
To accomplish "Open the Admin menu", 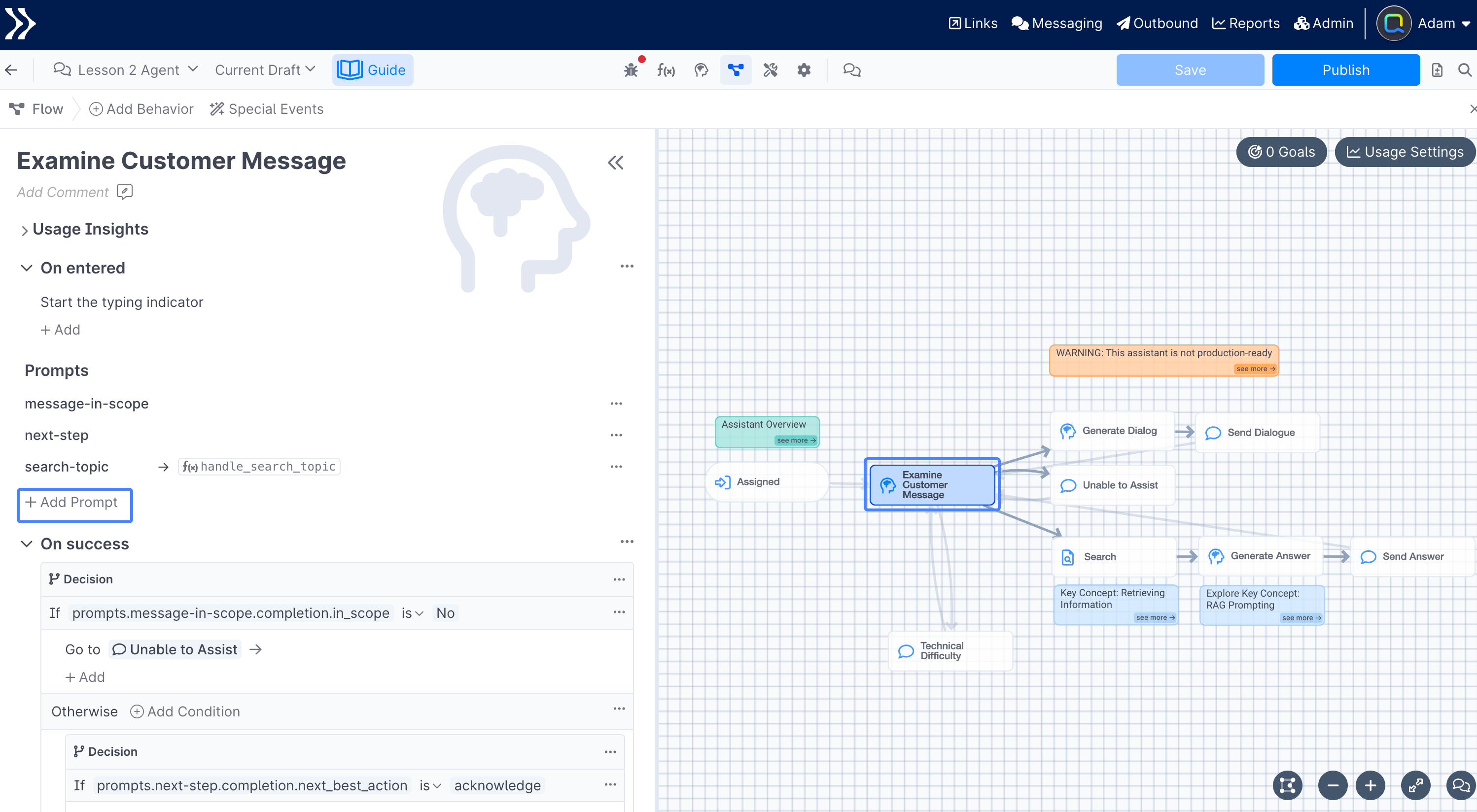I will click(1323, 24).
